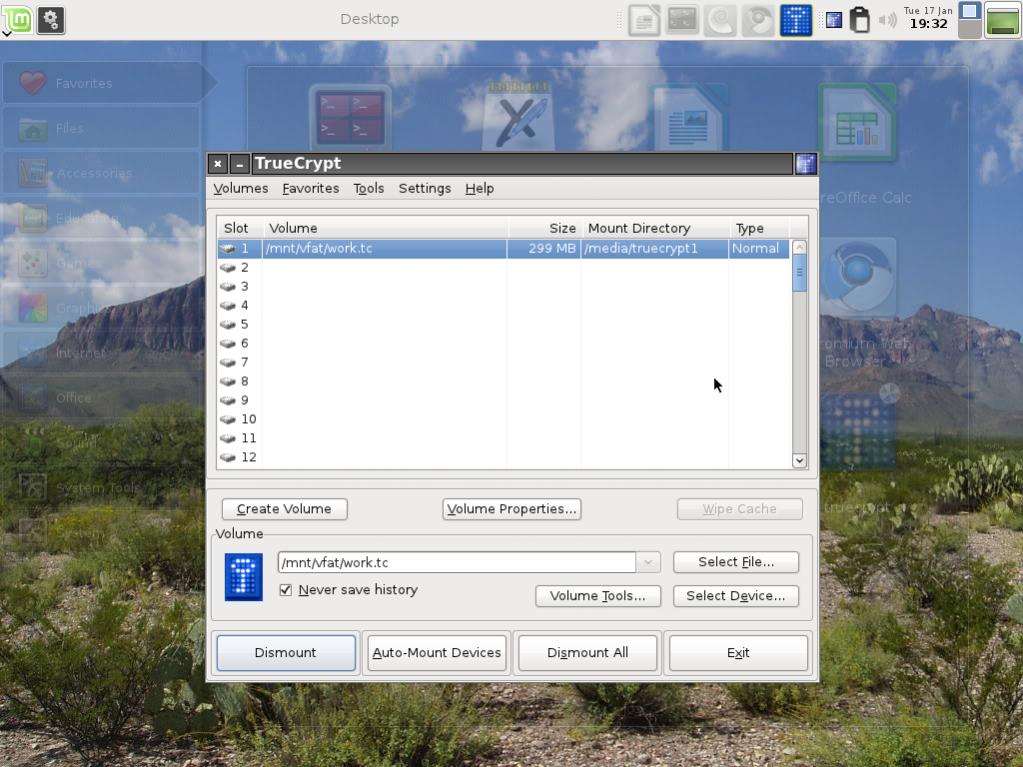
Task: Open the clipboard manager tray icon
Action: tap(859, 20)
